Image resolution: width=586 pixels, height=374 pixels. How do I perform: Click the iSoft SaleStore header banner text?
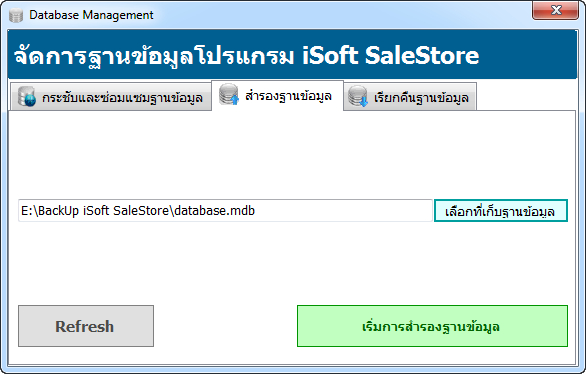(247, 56)
